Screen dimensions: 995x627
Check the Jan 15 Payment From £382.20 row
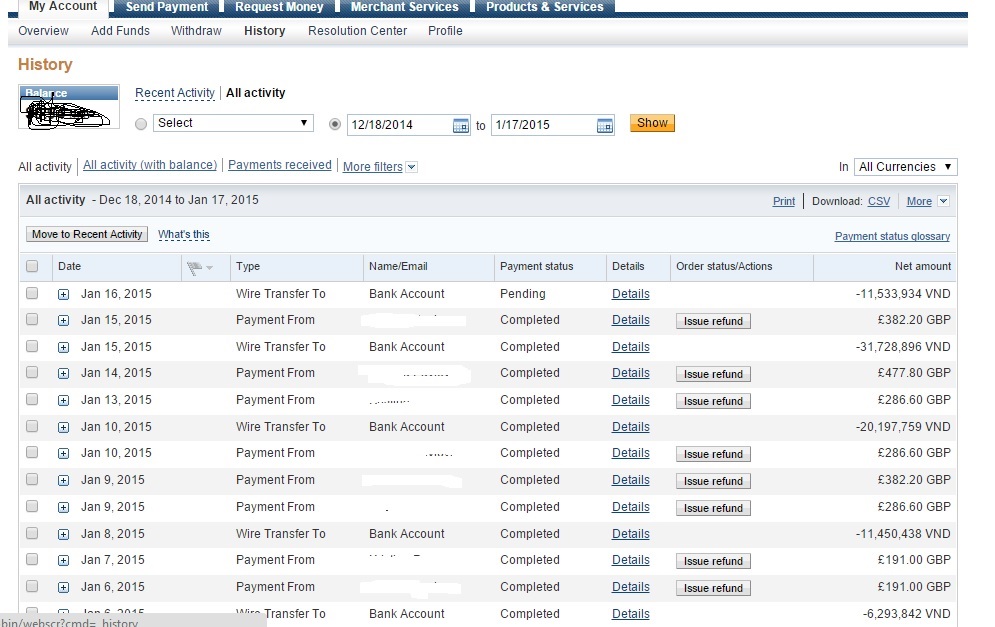[x=32, y=319]
